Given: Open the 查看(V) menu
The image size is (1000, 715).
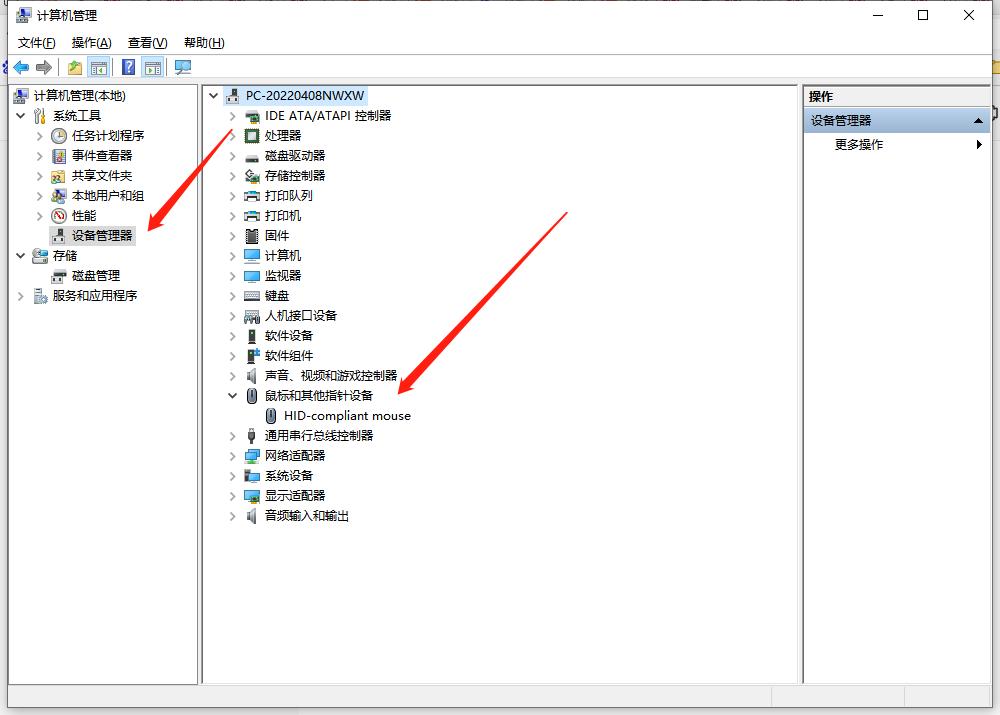Looking at the screenshot, I should point(147,43).
